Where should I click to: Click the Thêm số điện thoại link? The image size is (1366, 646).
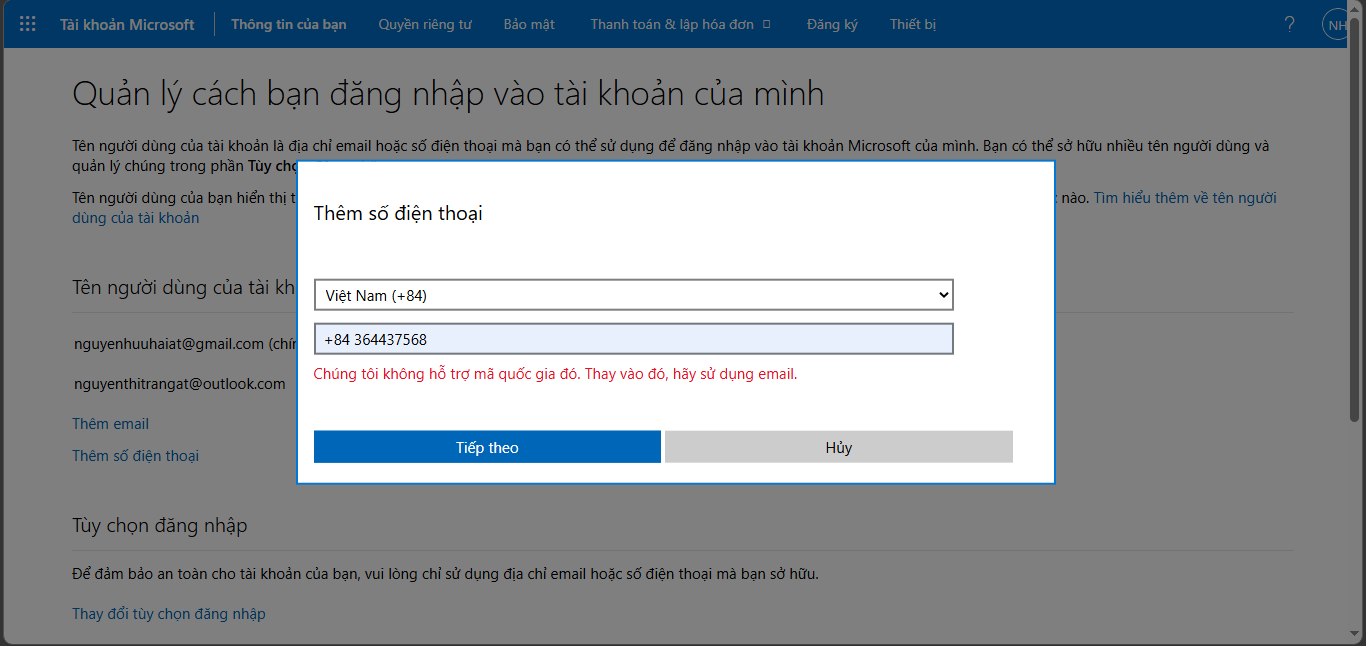135,456
